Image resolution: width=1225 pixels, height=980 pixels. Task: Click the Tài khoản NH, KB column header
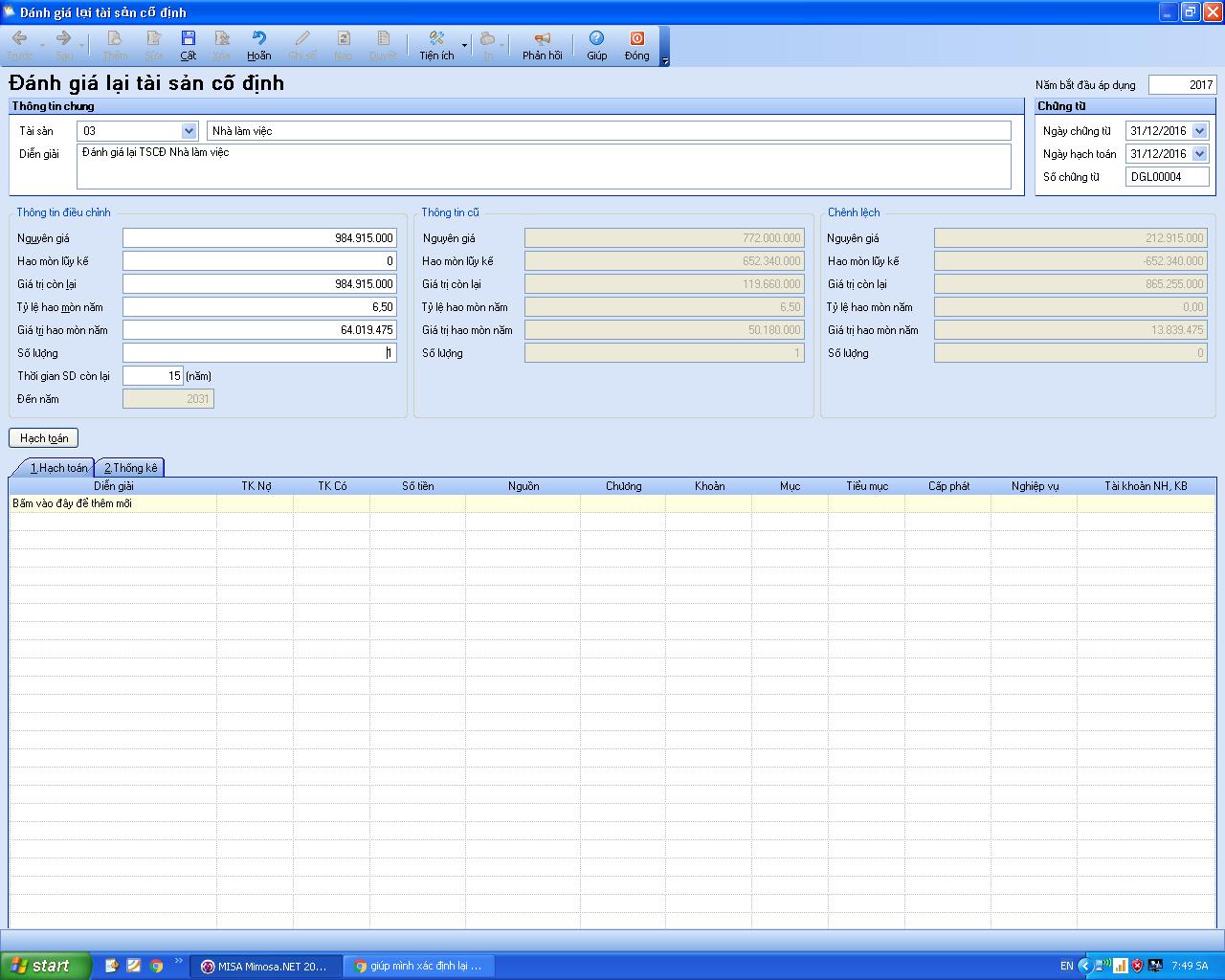(x=1146, y=486)
